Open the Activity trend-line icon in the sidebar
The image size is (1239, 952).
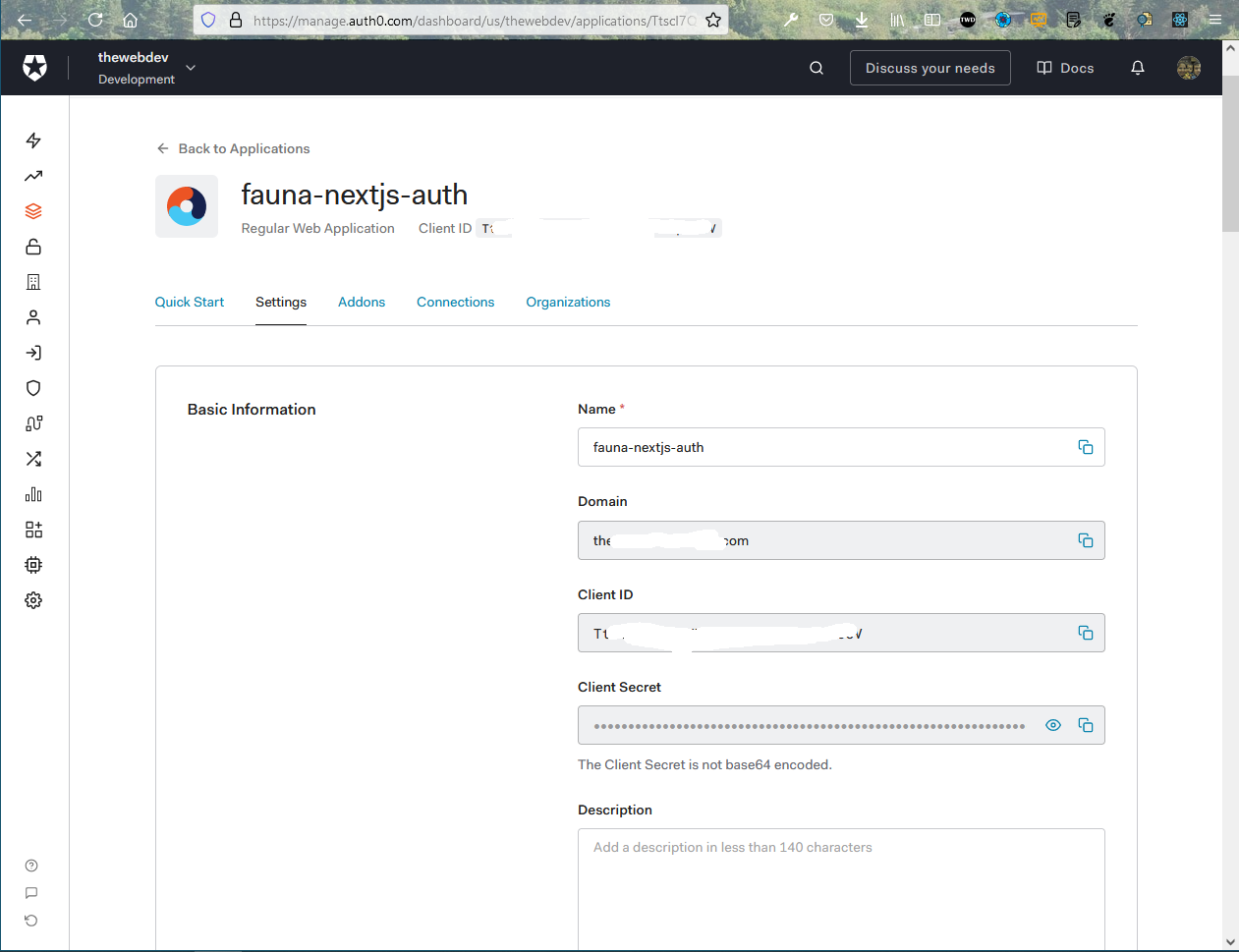tap(33, 176)
